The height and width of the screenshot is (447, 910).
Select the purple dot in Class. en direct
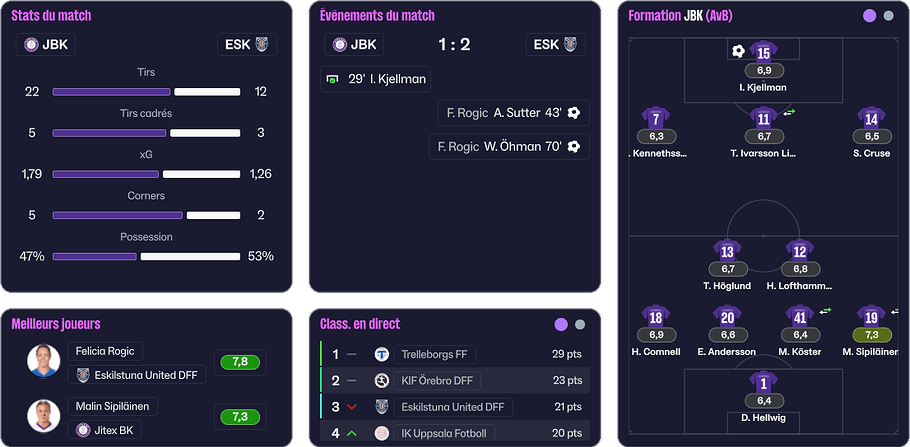click(x=561, y=325)
